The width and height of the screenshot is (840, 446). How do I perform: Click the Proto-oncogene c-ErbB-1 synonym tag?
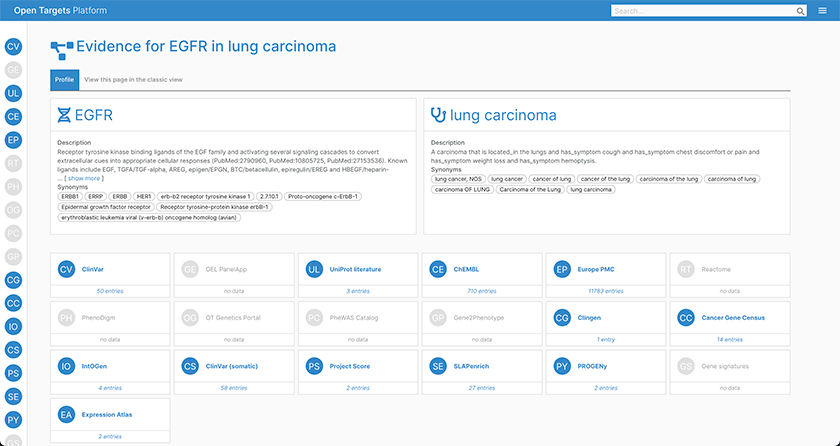323,196
